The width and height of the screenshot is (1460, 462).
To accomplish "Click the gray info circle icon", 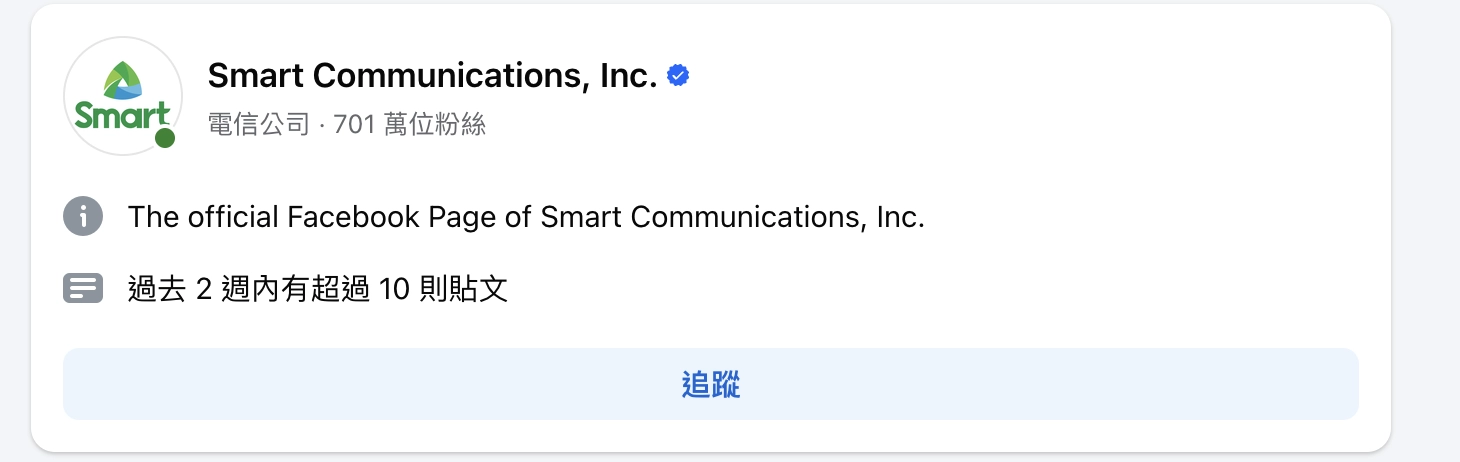I will (83, 216).
